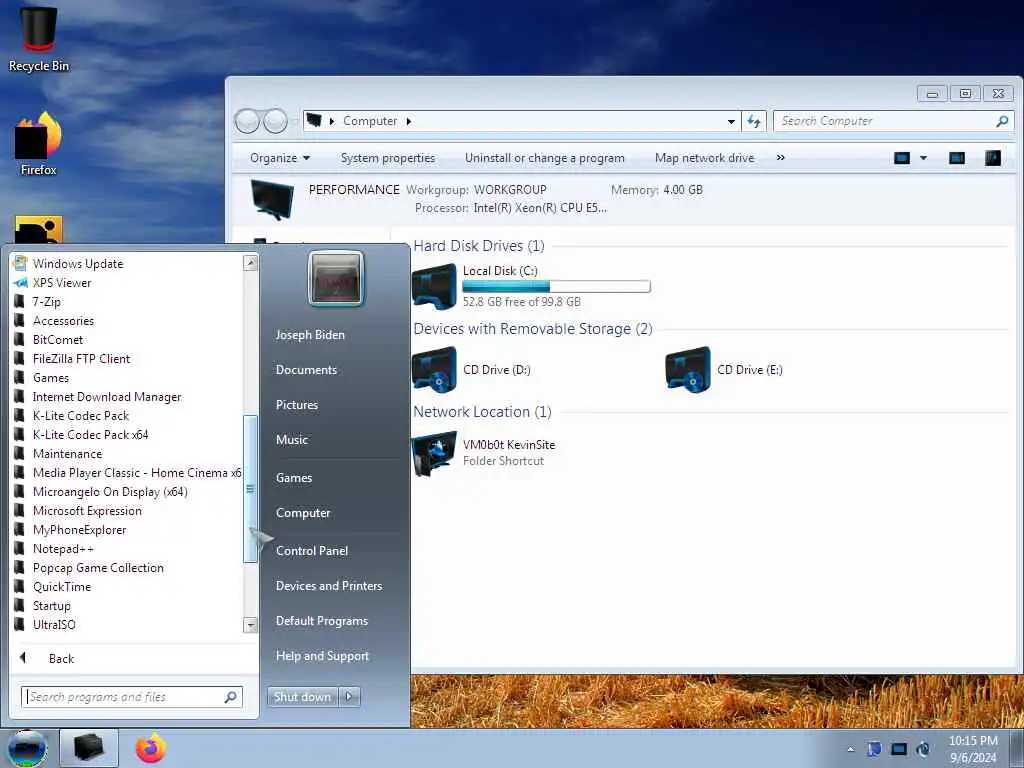Click the help icon in Explorer toolbar

coord(993,158)
